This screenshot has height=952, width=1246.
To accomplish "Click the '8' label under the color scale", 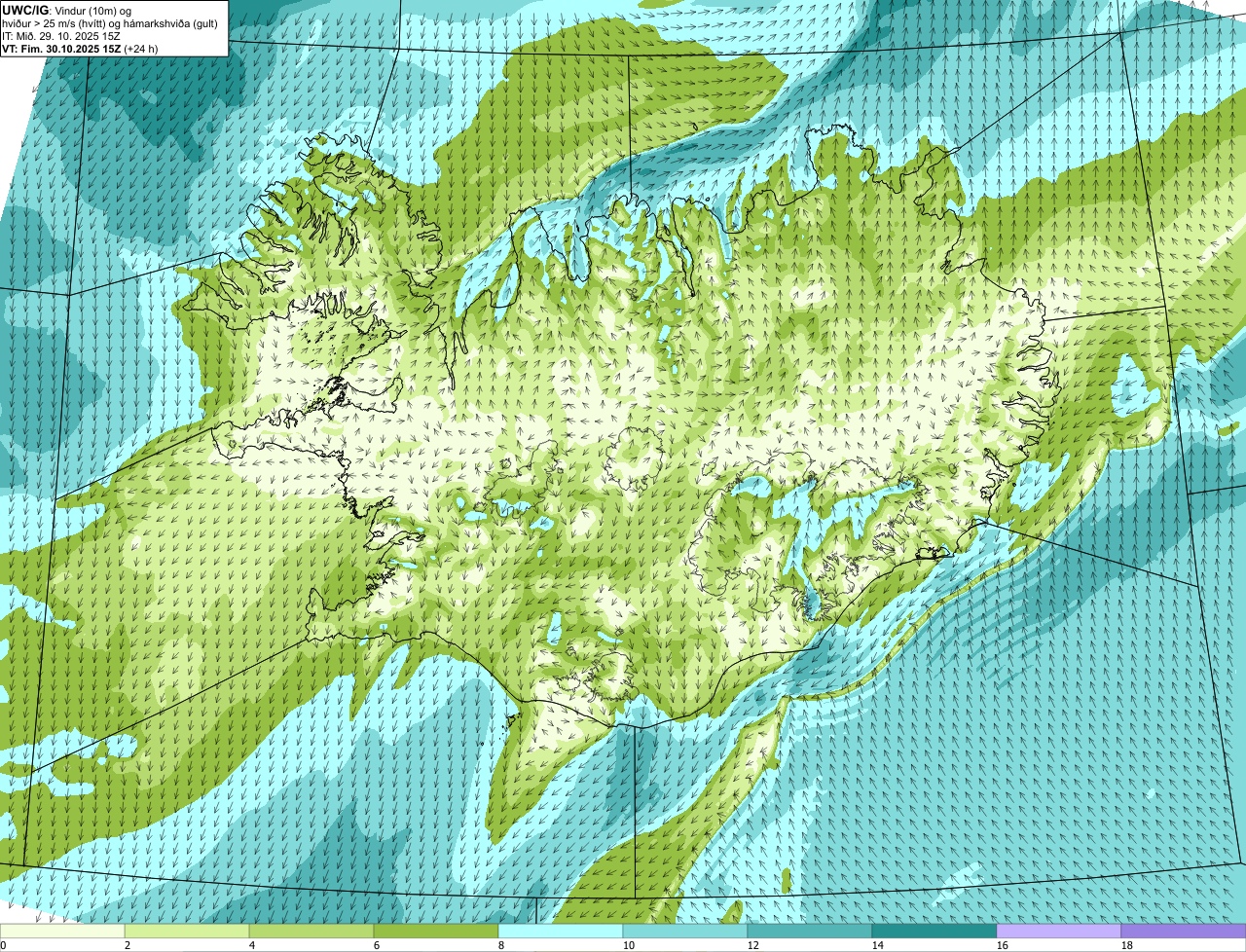I will coord(501,945).
